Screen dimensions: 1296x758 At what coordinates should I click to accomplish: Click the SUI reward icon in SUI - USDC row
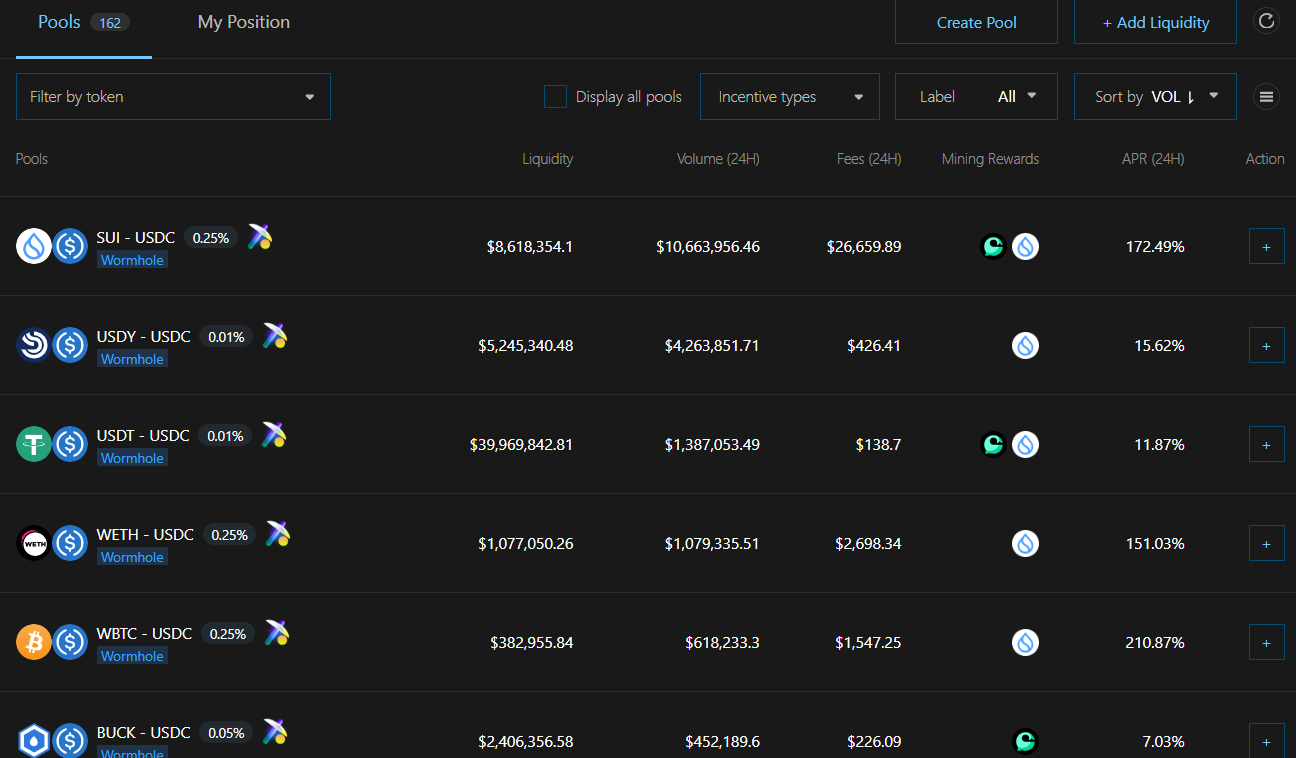pos(1025,246)
